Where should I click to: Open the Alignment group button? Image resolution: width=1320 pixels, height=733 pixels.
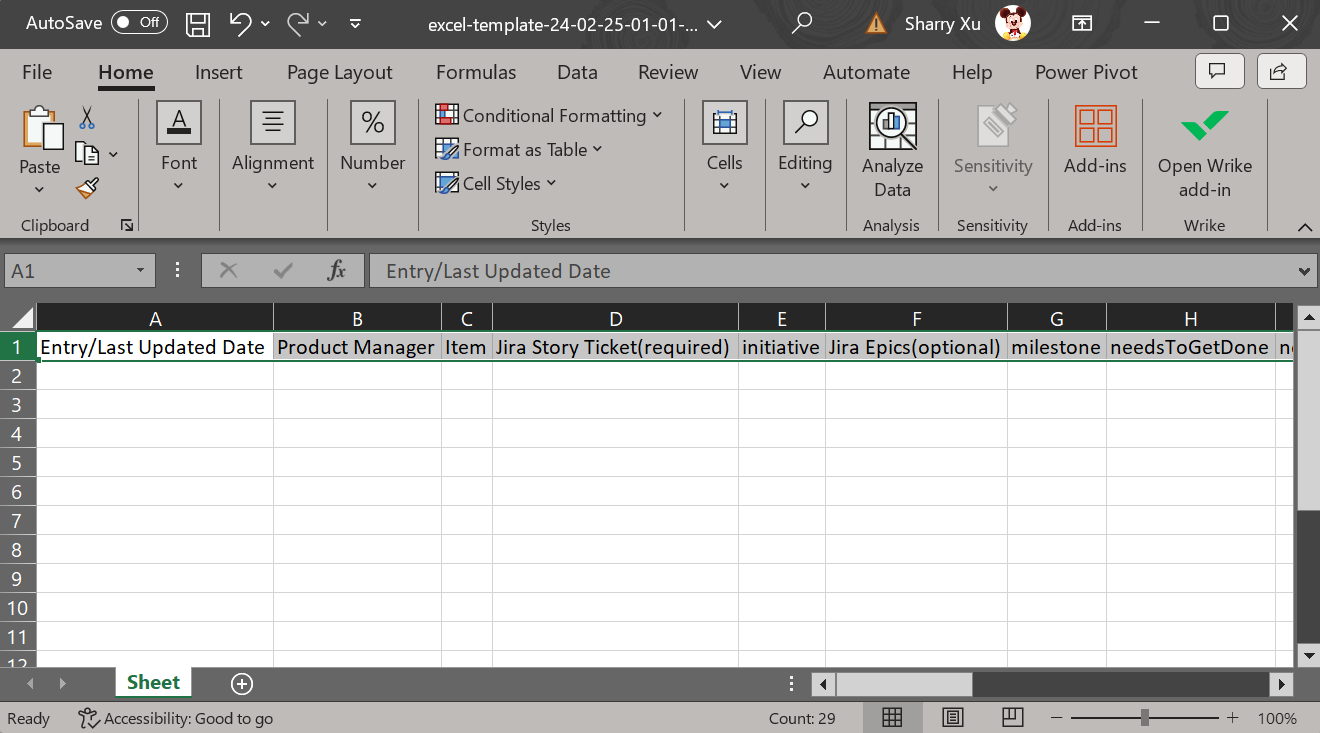[x=273, y=147]
